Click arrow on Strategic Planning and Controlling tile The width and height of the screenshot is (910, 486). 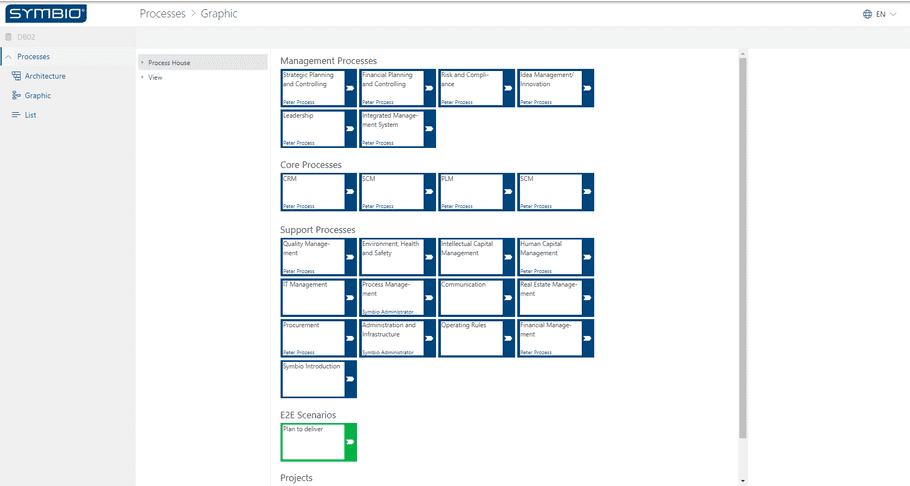click(x=350, y=88)
